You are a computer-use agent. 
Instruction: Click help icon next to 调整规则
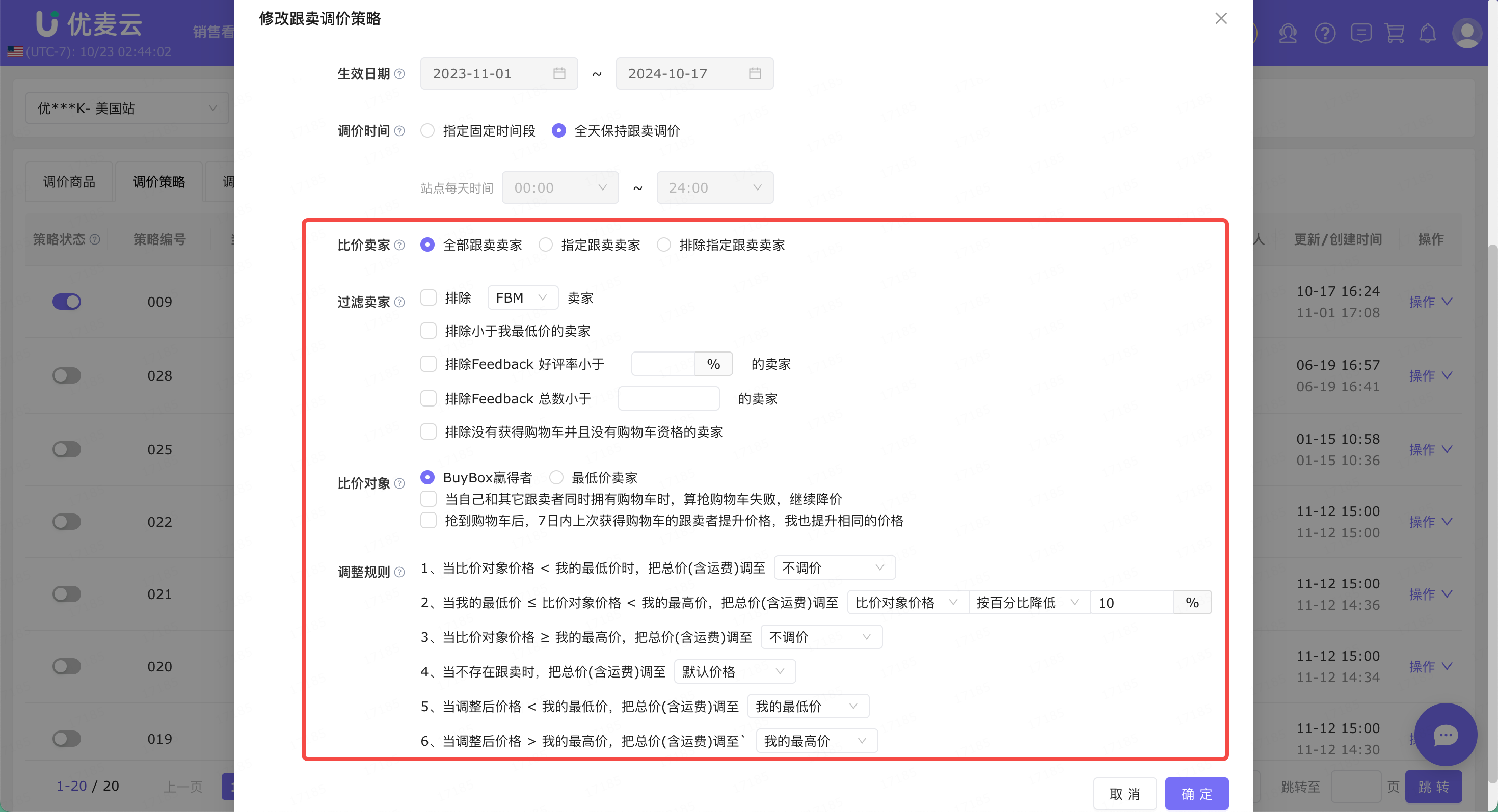tap(399, 572)
